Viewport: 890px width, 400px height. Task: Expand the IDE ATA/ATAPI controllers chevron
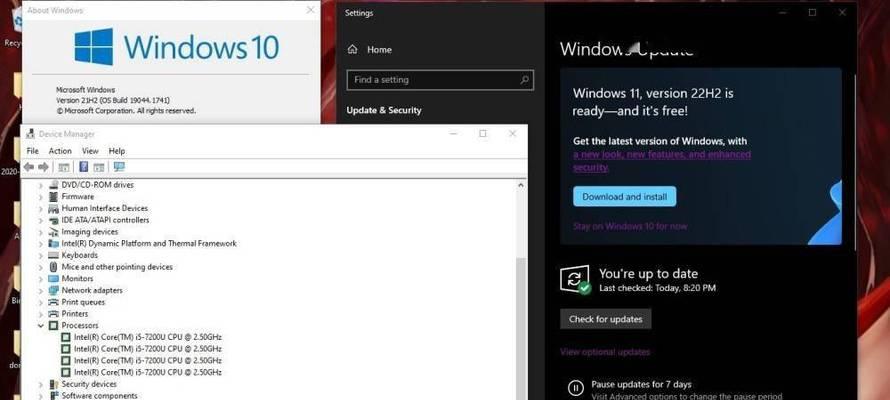[40, 220]
